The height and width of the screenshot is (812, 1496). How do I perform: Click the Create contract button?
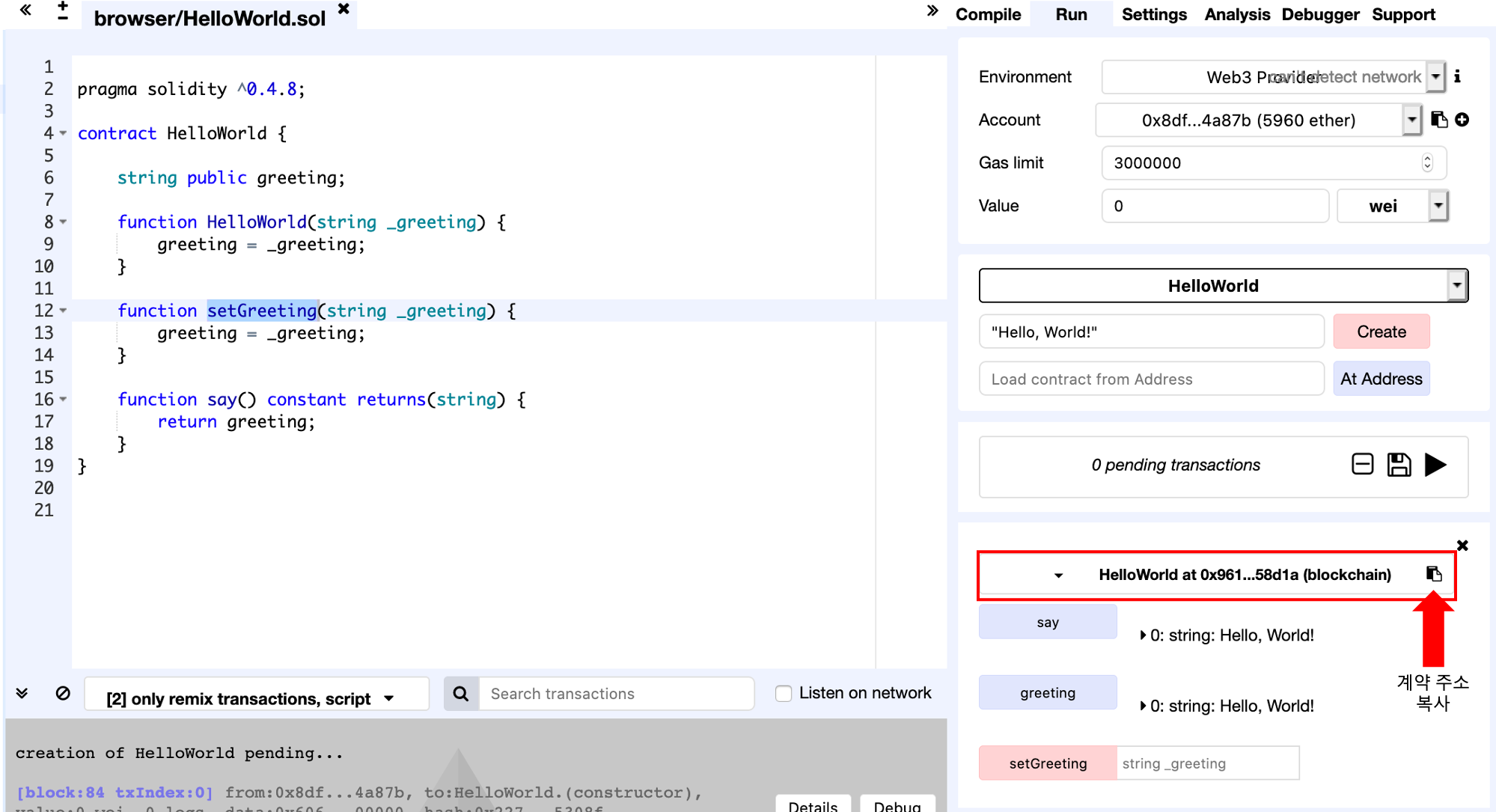[x=1381, y=332]
